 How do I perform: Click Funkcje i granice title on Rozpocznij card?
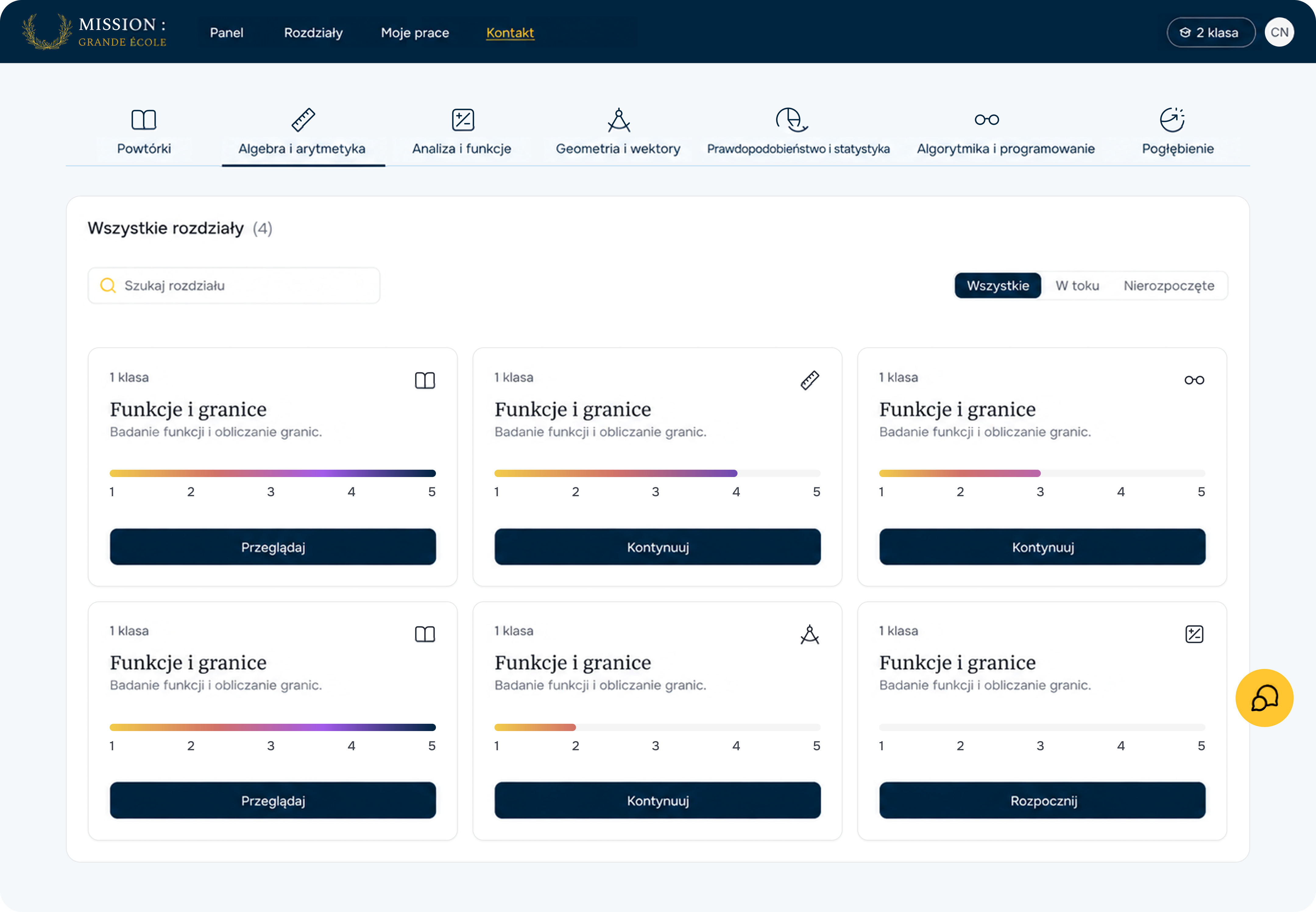957,663
